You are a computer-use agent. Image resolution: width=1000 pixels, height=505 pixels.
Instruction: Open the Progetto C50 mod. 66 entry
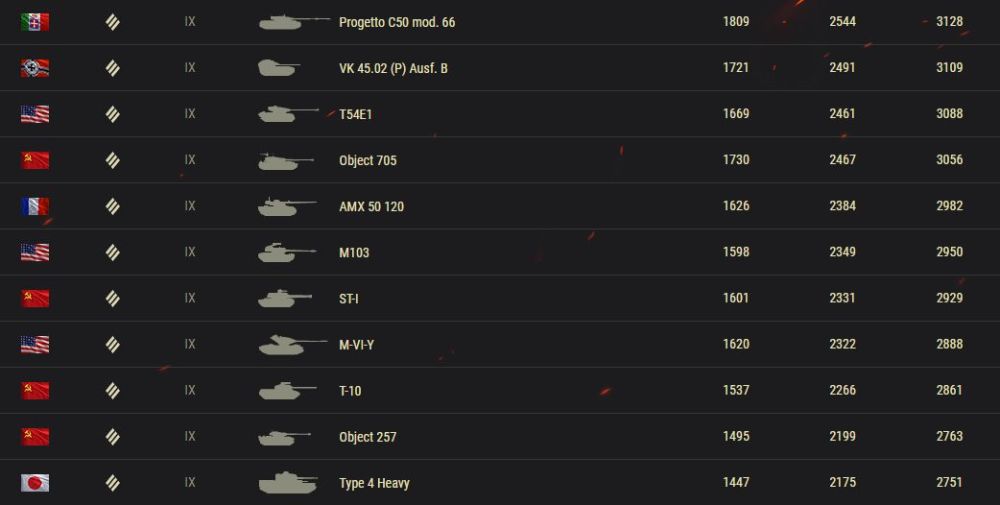point(397,22)
